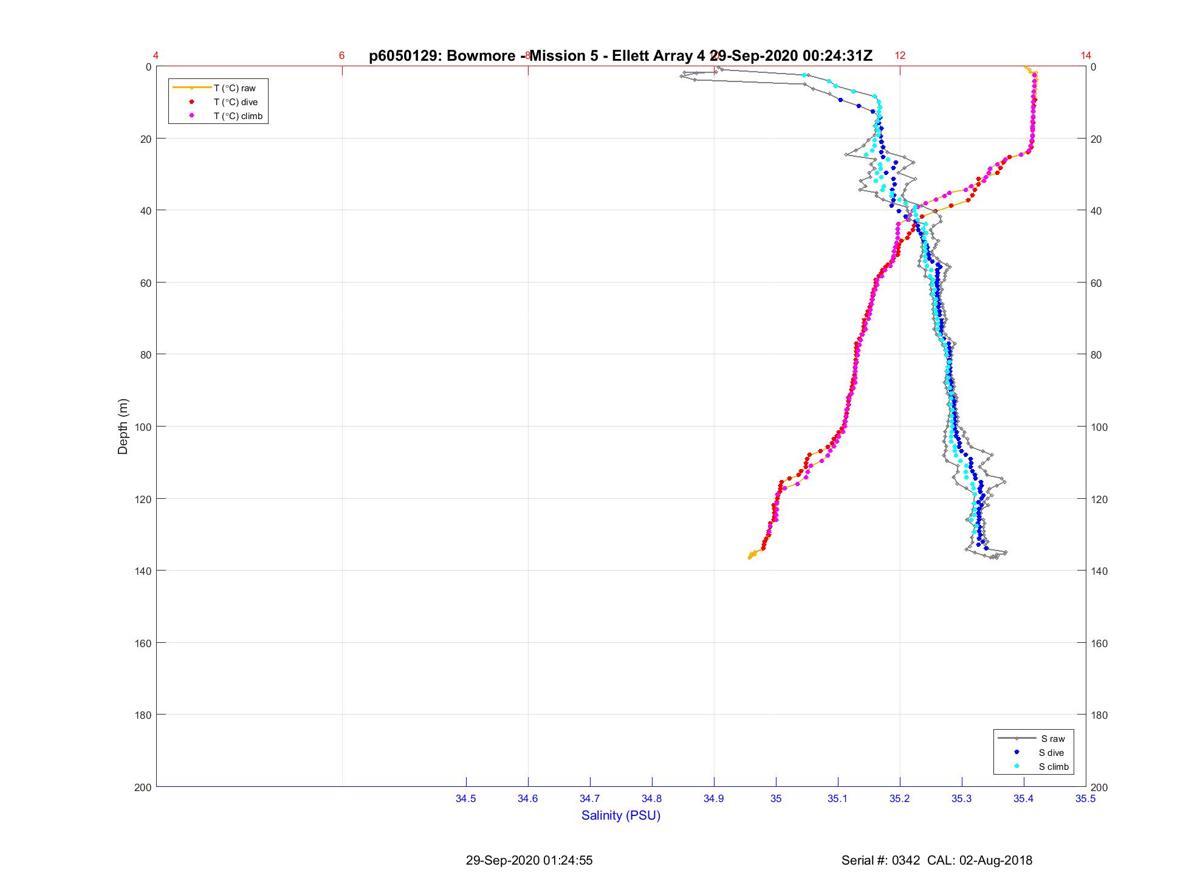Click the 'Depth (m)' axis label
Viewport: 1200px width, 885px height.
(123, 427)
